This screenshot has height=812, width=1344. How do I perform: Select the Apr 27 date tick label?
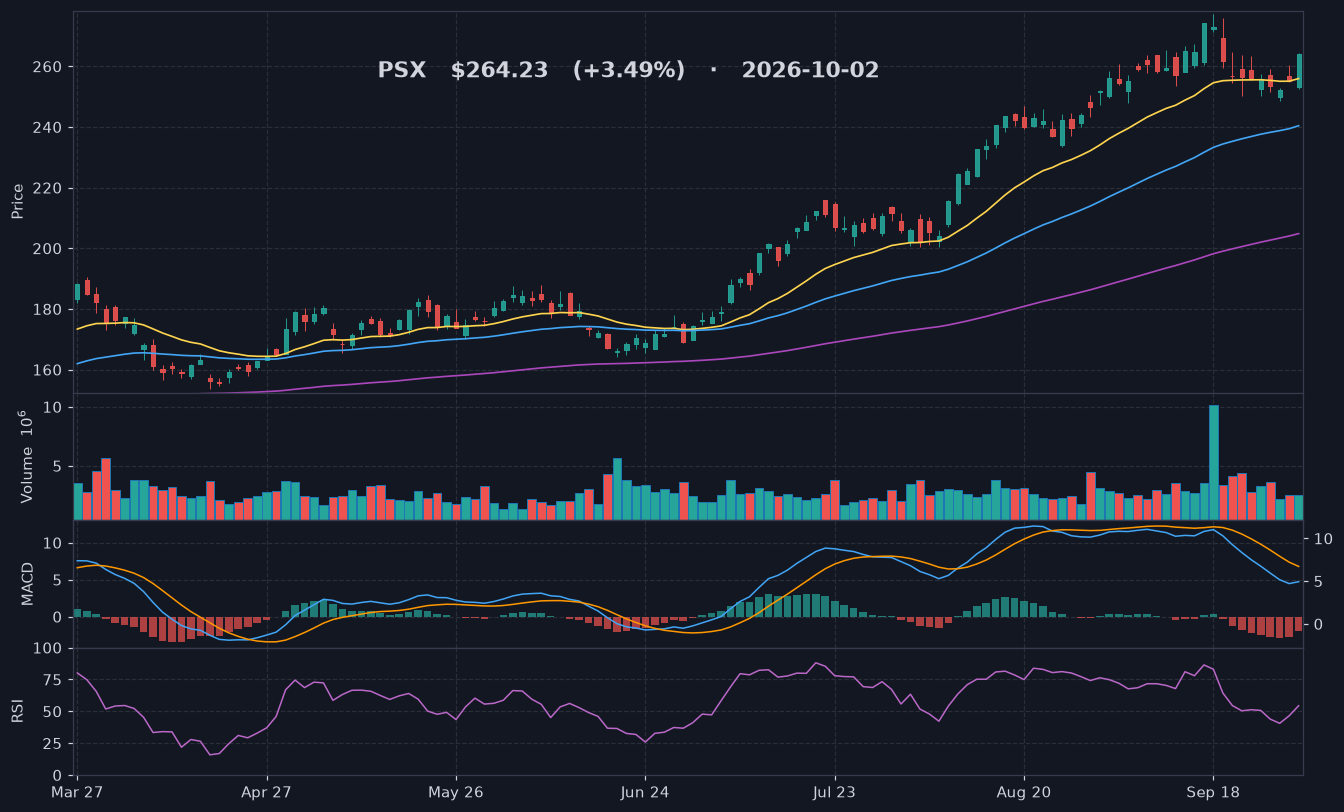point(267,792)
